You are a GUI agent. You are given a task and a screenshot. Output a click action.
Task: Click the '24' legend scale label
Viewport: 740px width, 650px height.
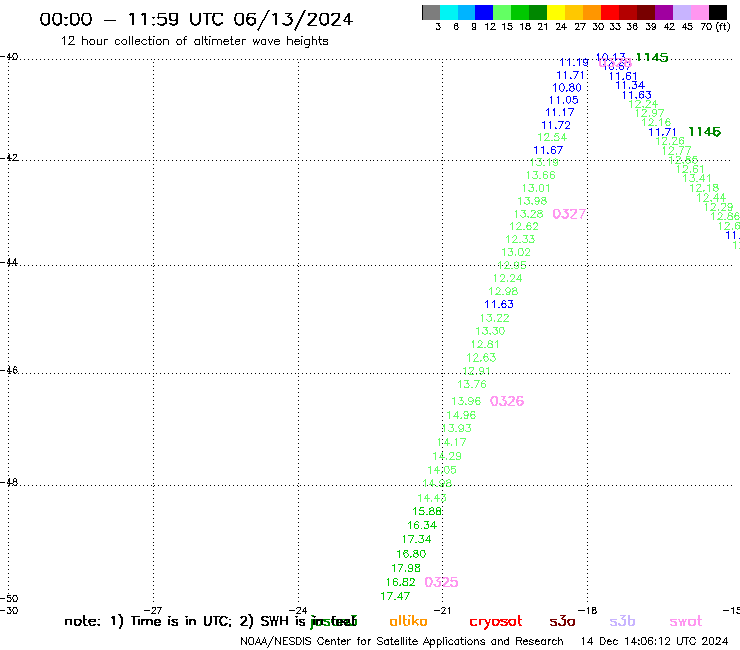561,26
